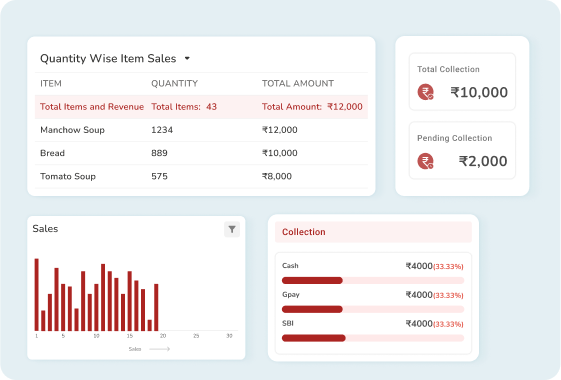The image size is (561, 380).
Task: Select the Manchow Soup row
Action: tap(201, 130)
